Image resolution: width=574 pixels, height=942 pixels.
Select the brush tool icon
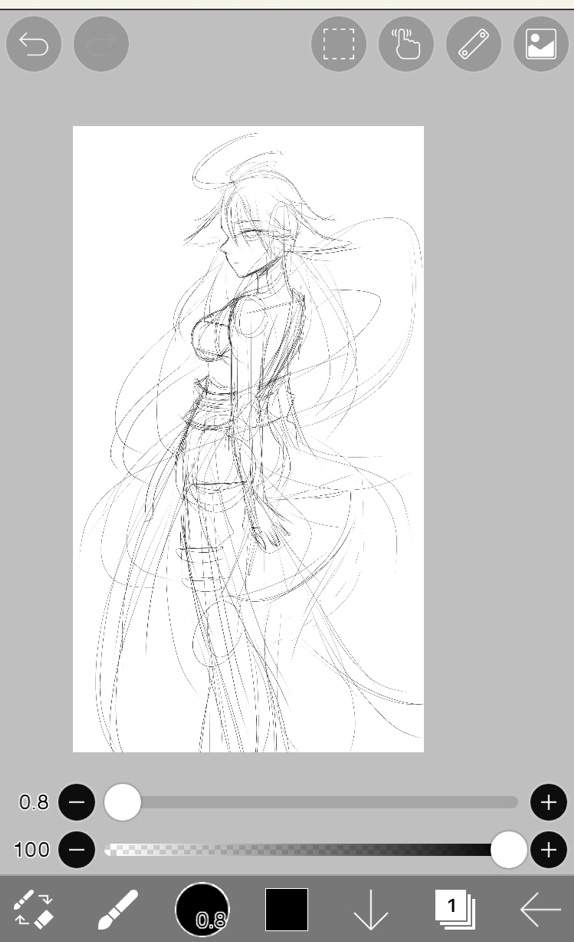pos(118,909)
